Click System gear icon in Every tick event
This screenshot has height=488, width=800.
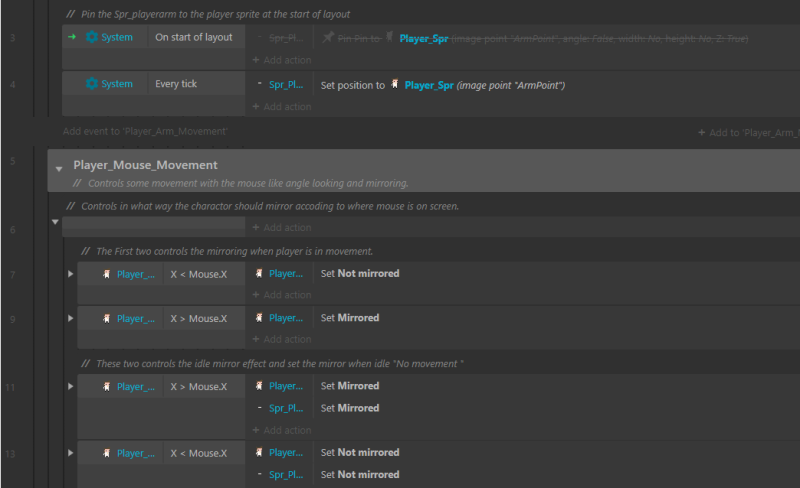[x=92, y=84]
